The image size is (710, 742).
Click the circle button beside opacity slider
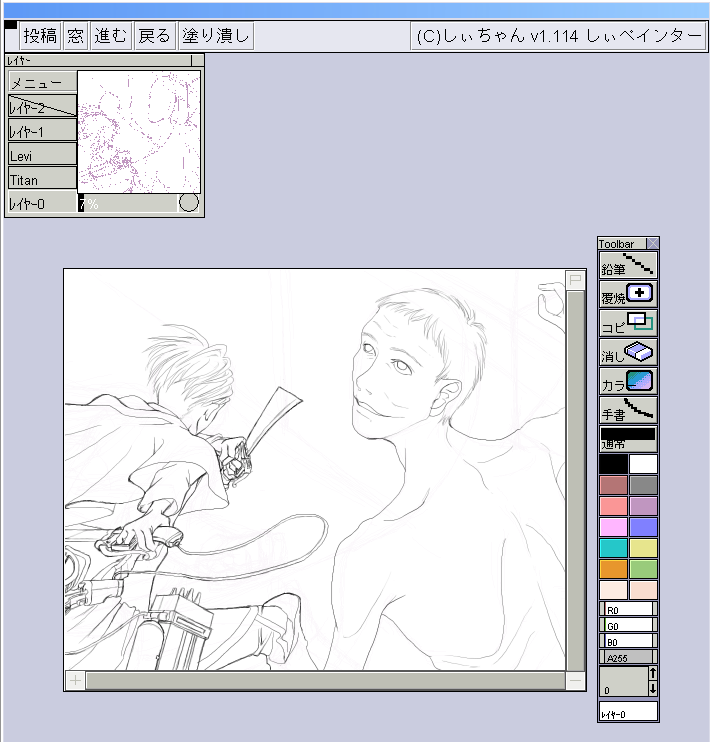click(x=188, y=203)
